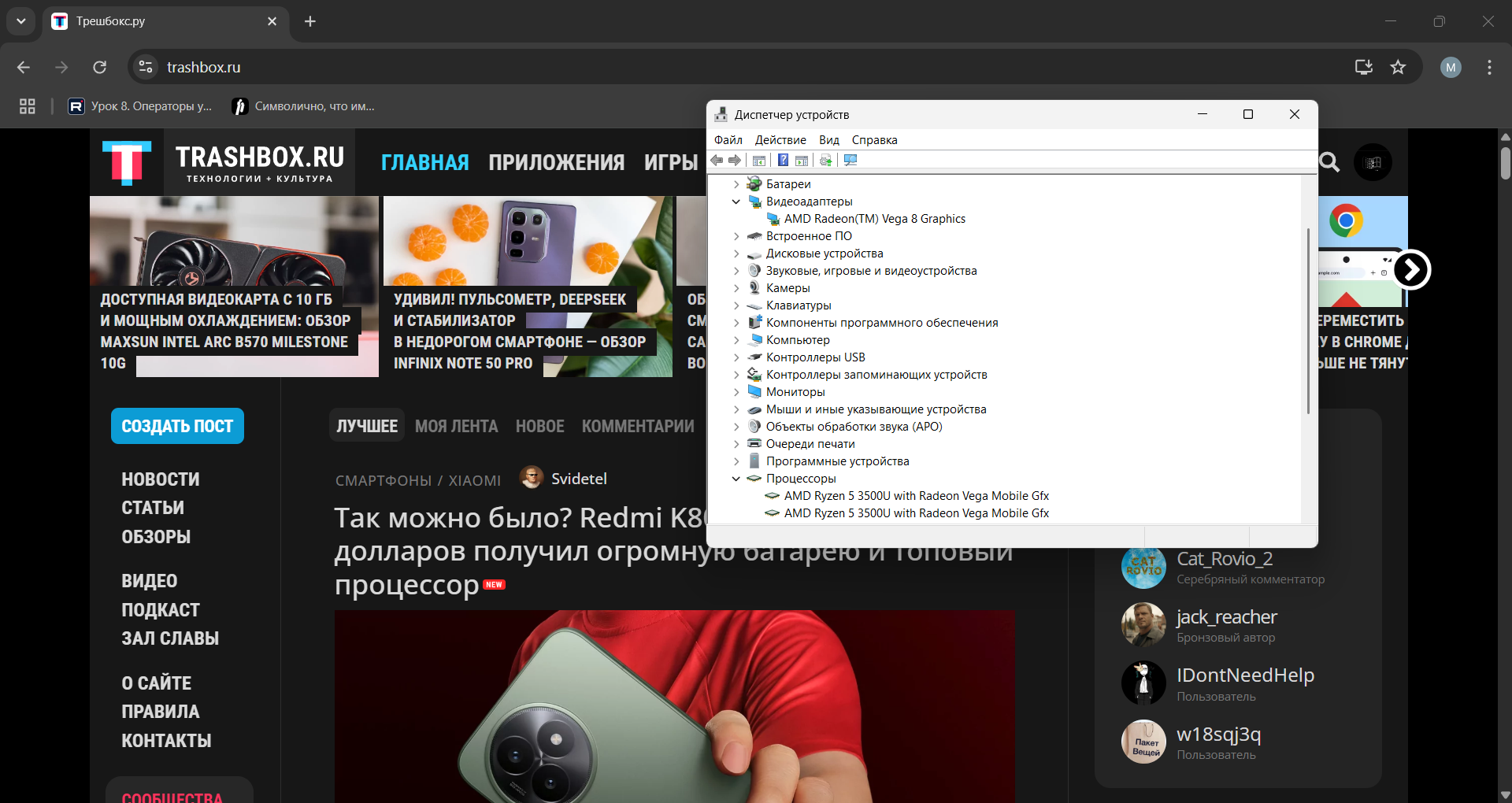1512x803 pixels.
Task: Expand the Камеры node
Action: point(736,288)
